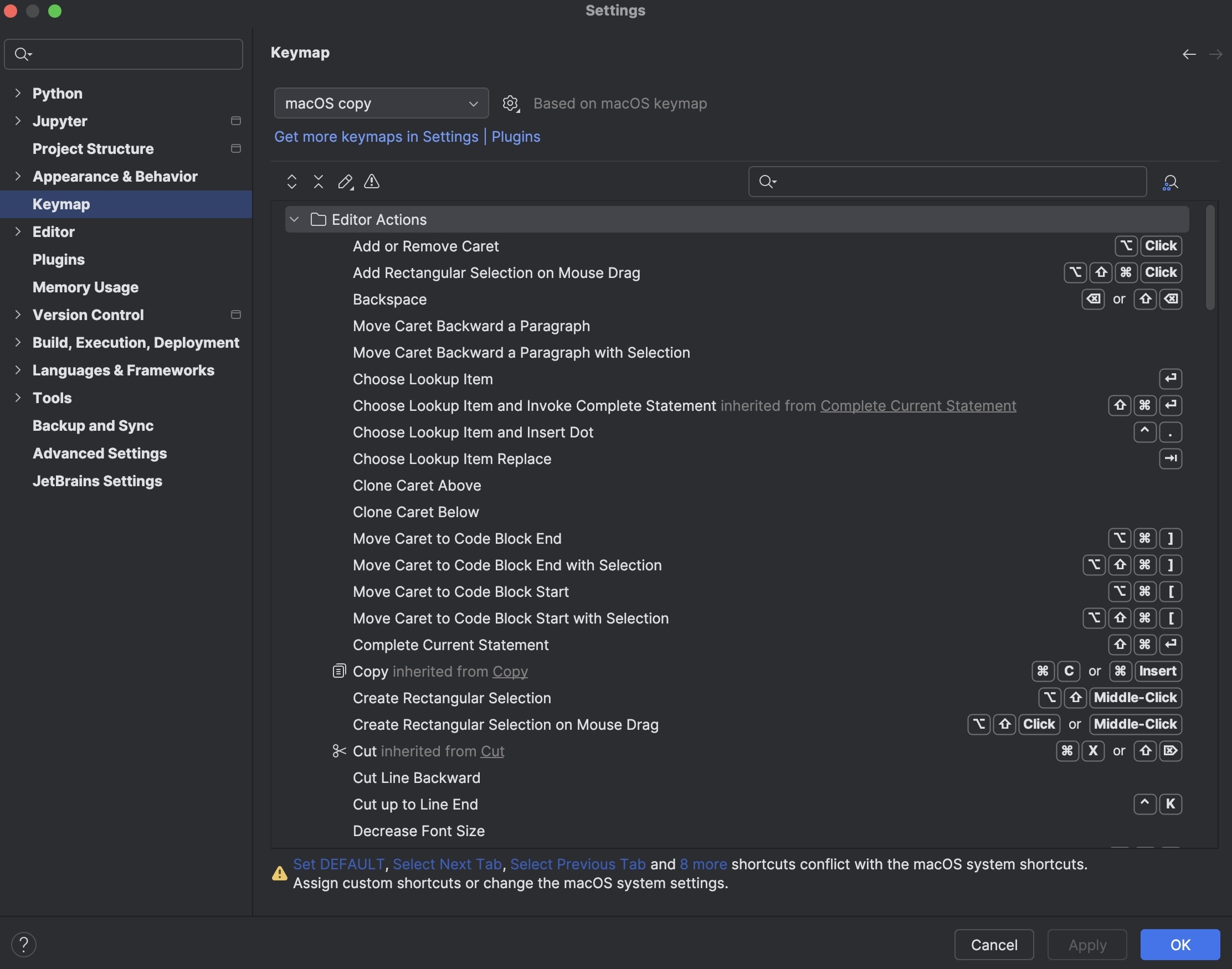The width and height of the screenshot is (1232, 969).
Task: Open Find Actions by Shortcut icon
Action: click(x=1170, y=182)
